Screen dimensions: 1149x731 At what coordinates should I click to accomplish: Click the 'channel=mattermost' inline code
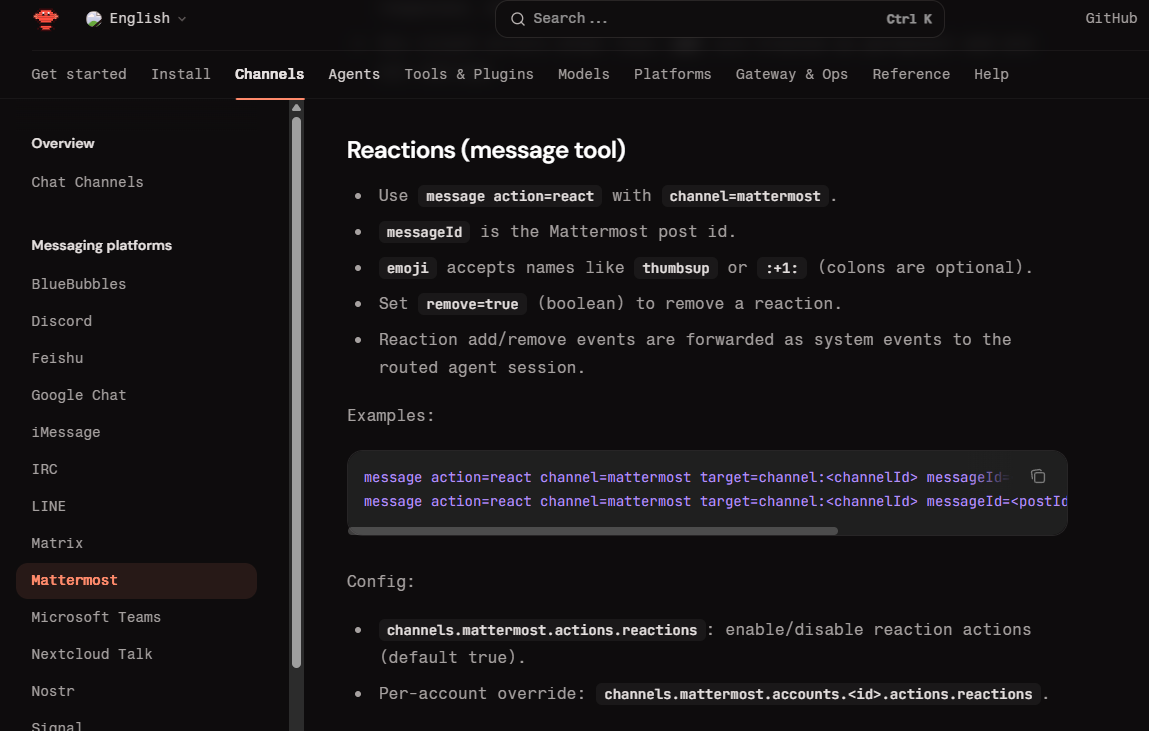click(x=745, y=196)
